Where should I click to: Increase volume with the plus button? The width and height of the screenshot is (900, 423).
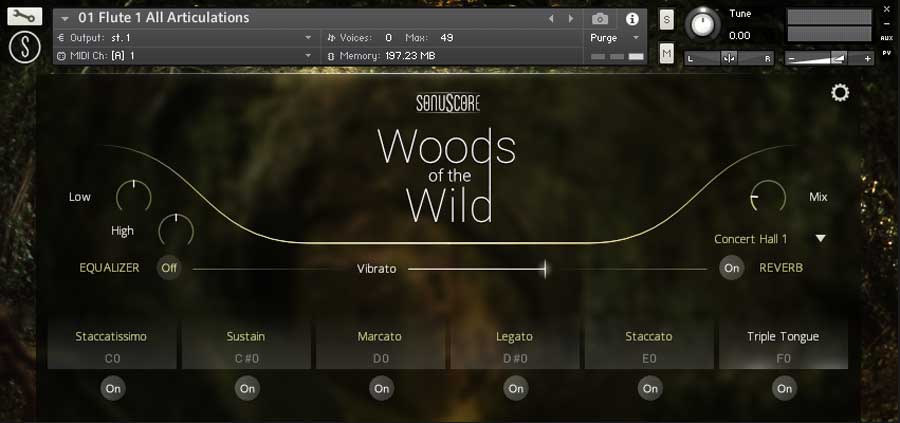[x=867, y=59]
